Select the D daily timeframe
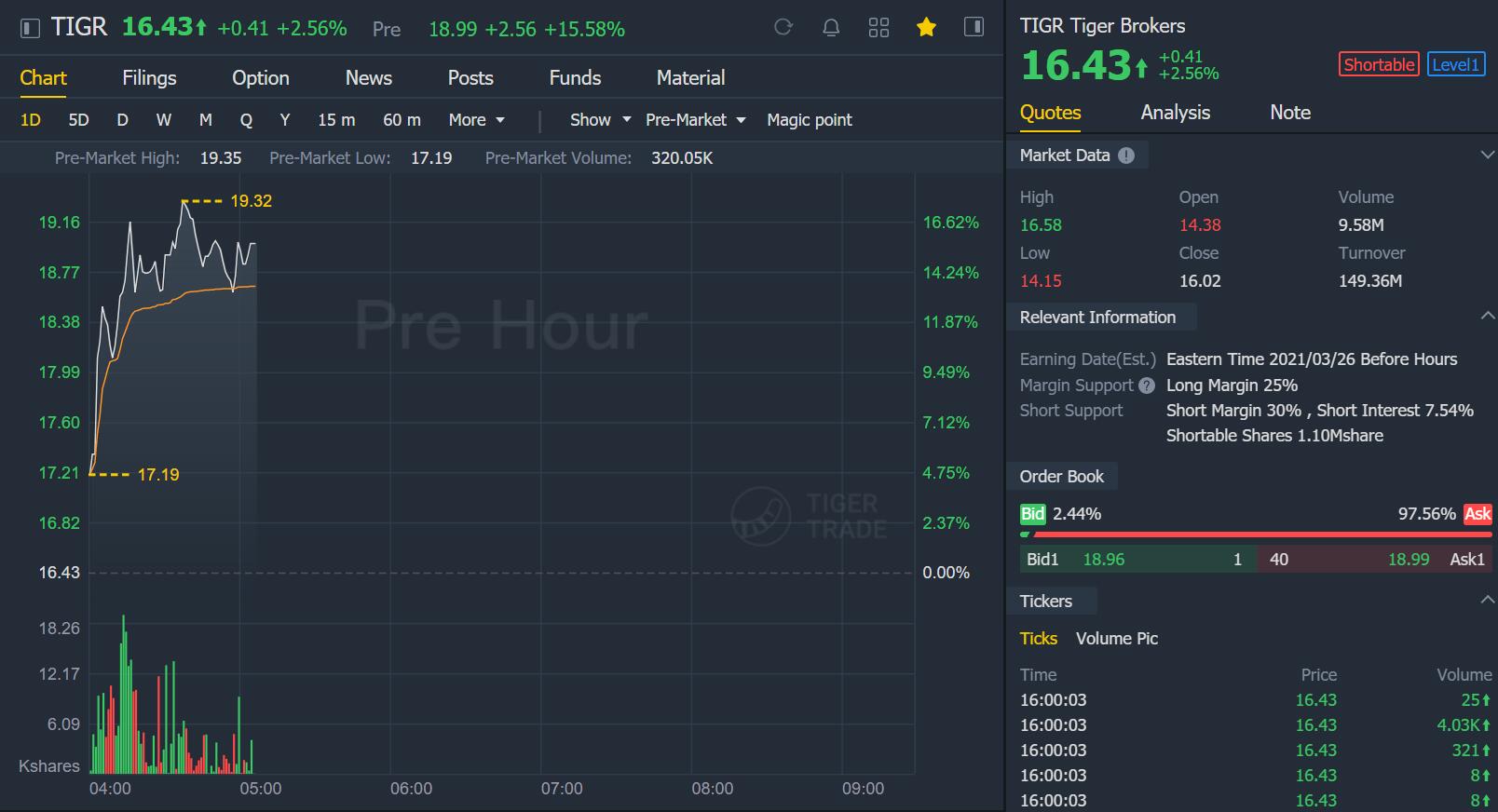Image resolution: width=1498 pixels, height=812 pixels. pyautogui.click(x=122, y=120)
